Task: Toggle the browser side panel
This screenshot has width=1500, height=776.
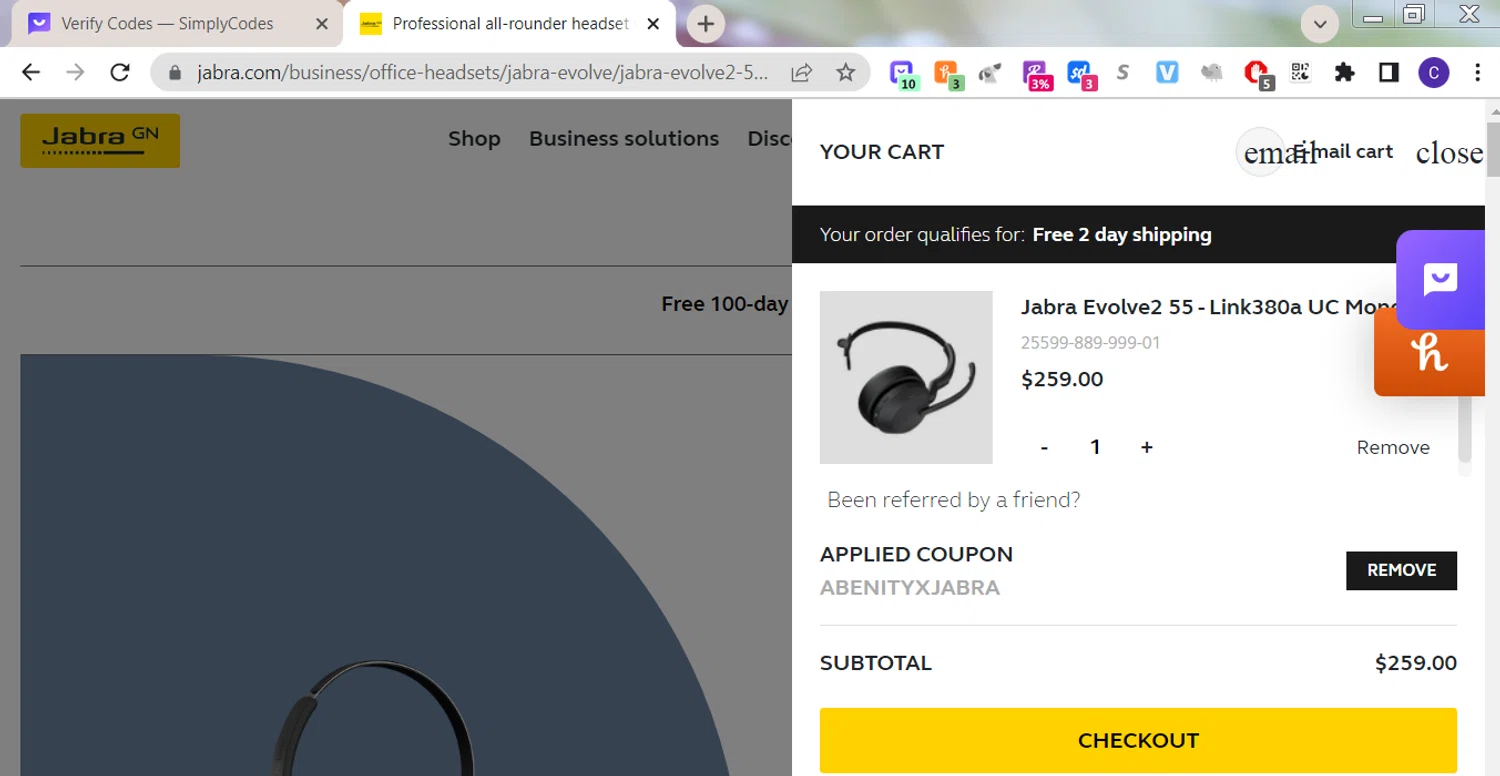Action: (1389, 72)
